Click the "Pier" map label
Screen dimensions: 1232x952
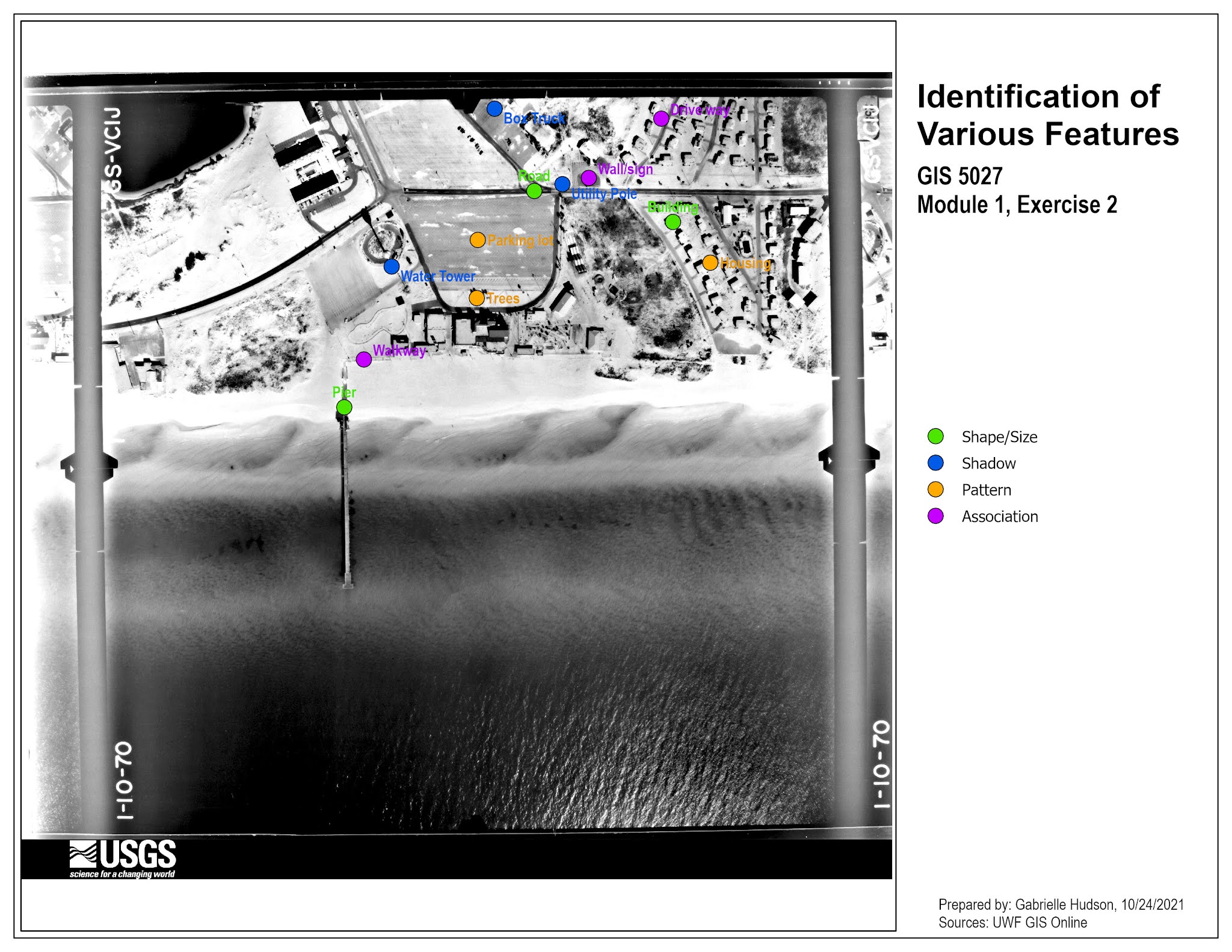344,392
